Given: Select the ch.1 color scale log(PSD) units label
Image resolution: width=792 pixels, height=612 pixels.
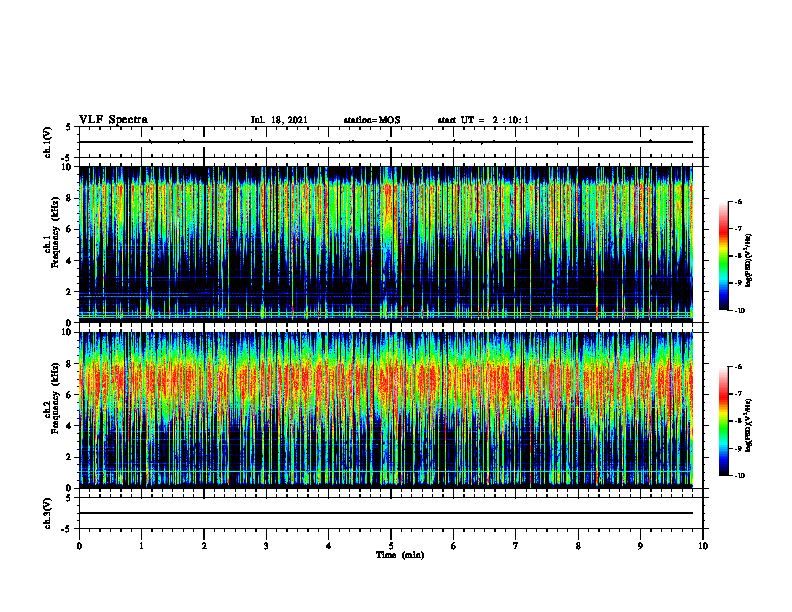Looking at the screenshot, I should click(x=749, y=261).
